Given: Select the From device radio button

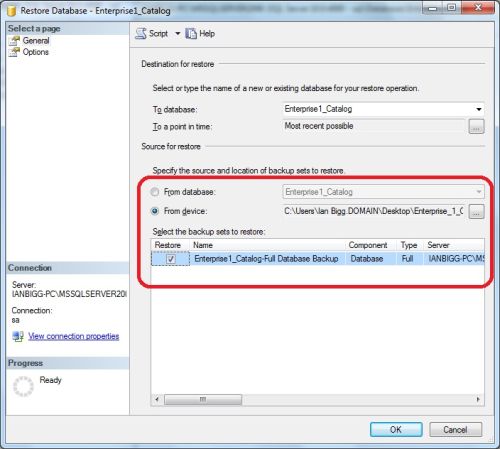Looking at the screenshot, I should coord(155,211).
